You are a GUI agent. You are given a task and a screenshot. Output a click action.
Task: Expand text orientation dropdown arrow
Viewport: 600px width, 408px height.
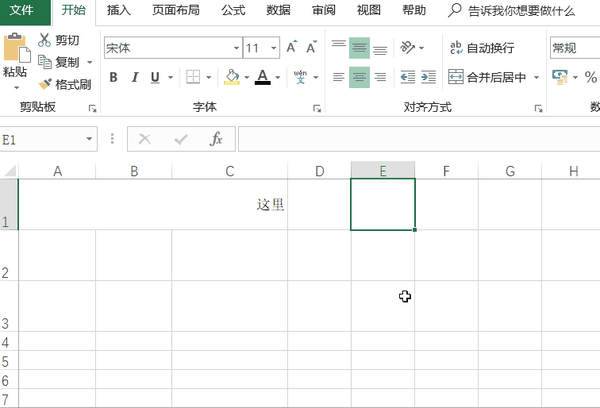(x=421, y=48)
